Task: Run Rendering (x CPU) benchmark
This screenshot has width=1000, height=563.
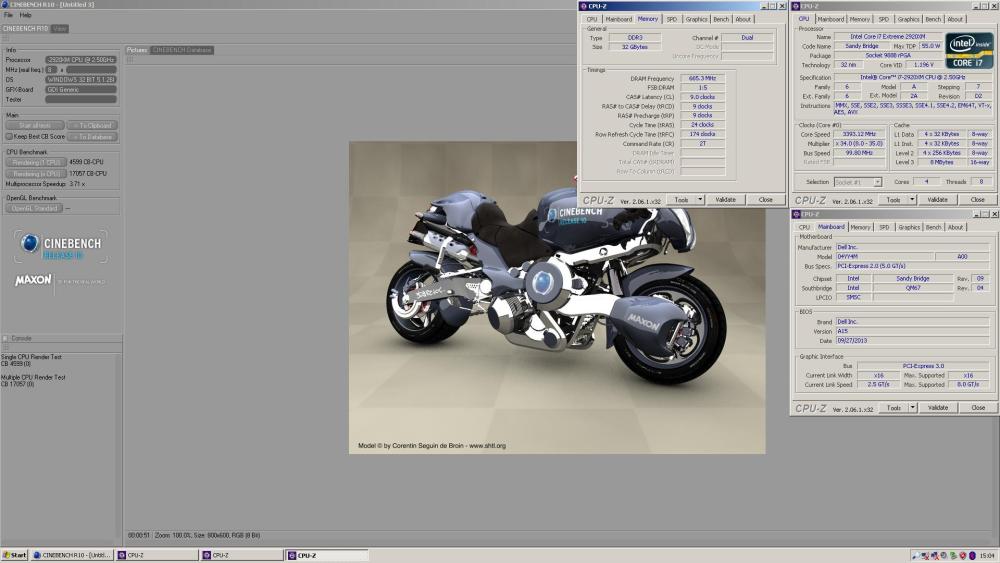Action: coord(36,173)
